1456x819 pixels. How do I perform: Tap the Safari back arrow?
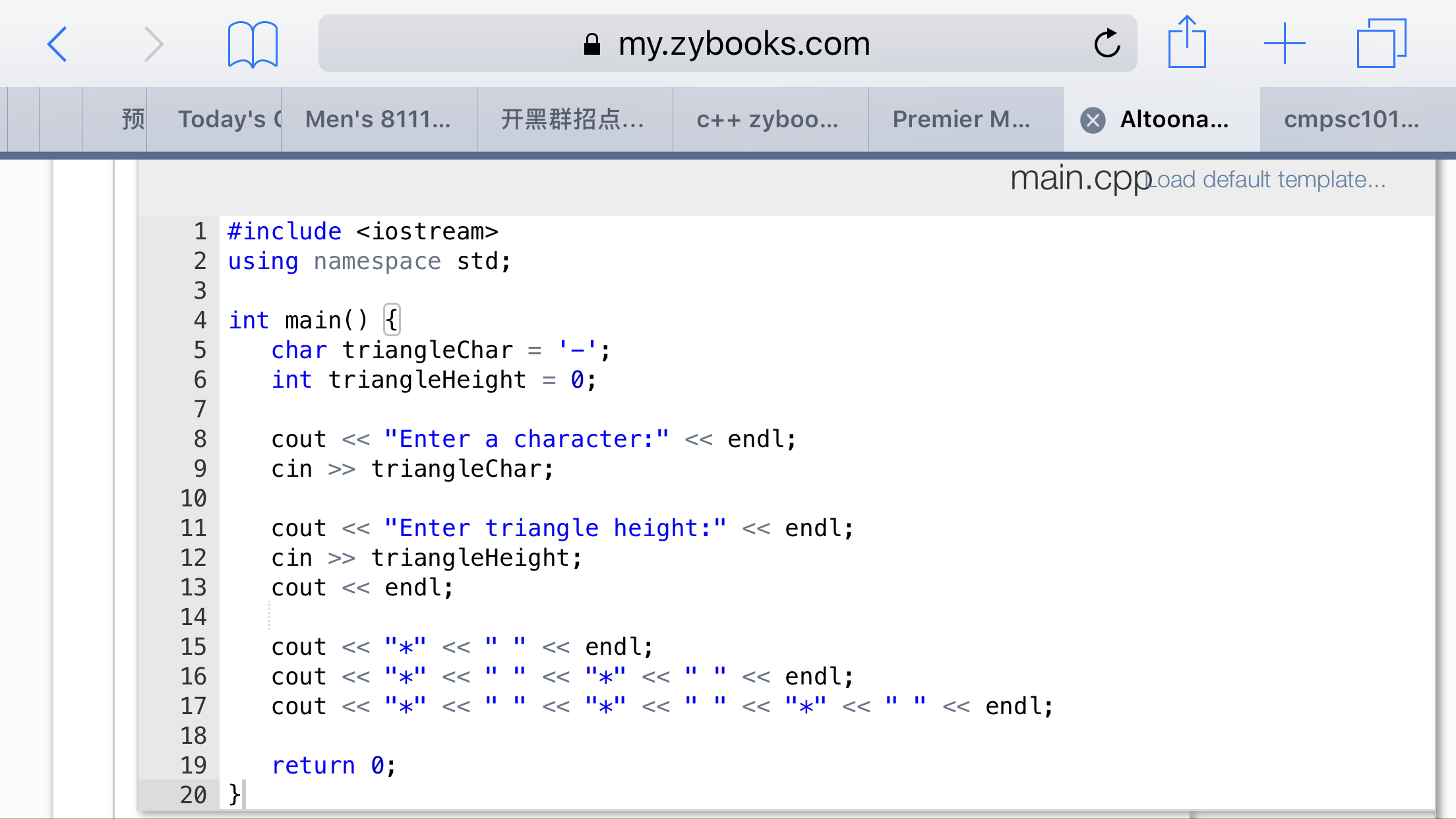pos(58,44)
